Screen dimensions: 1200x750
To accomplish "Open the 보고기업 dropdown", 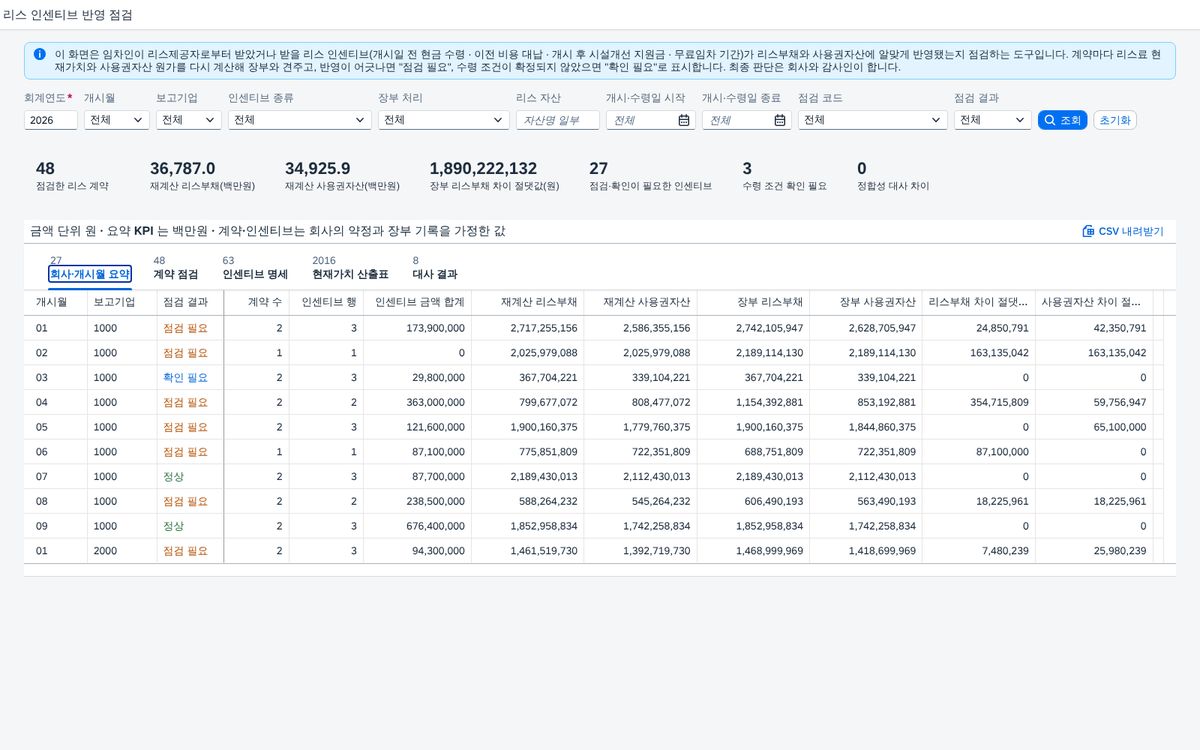I will 189,120.
